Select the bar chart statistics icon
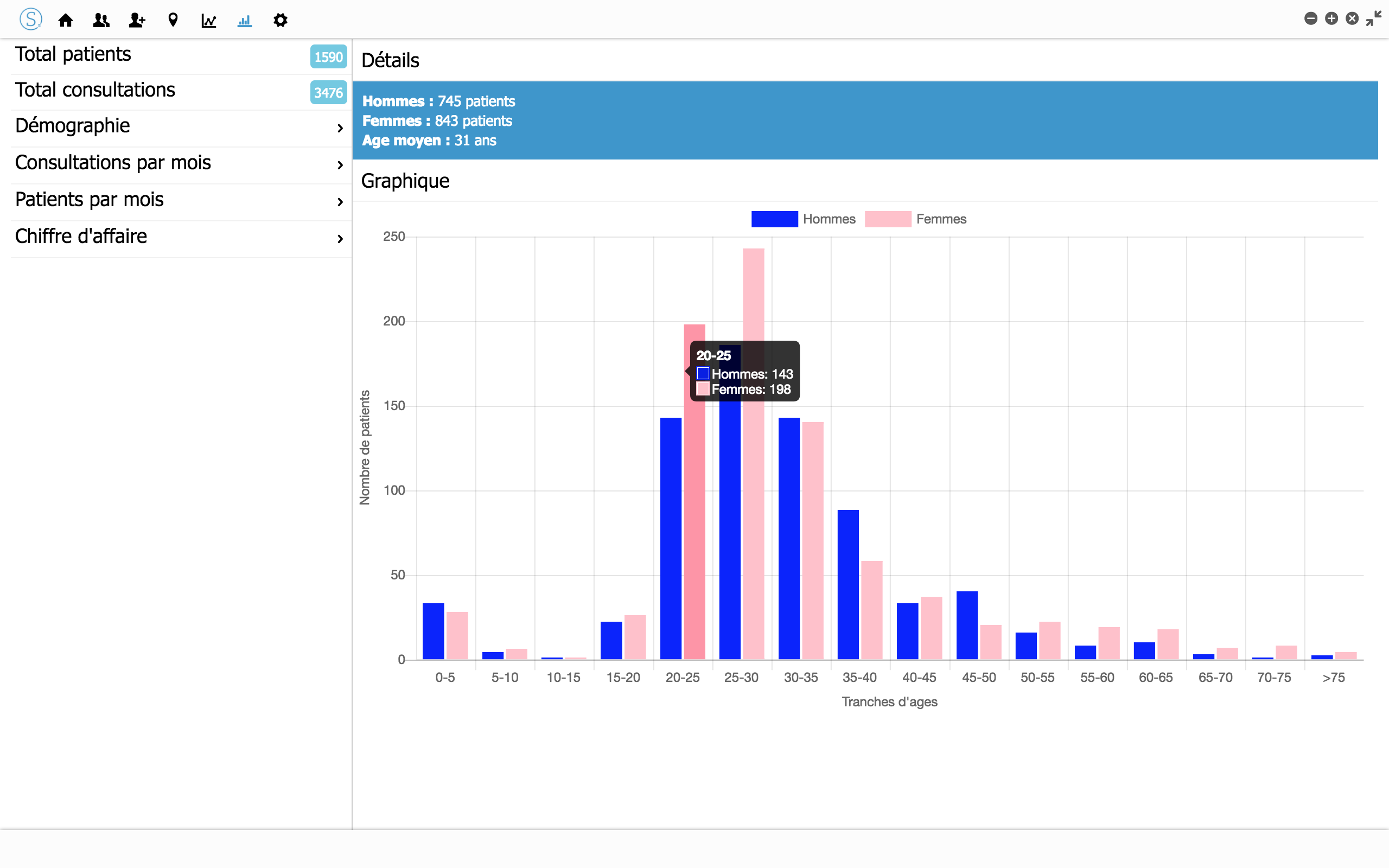 (x=245, y=21)
